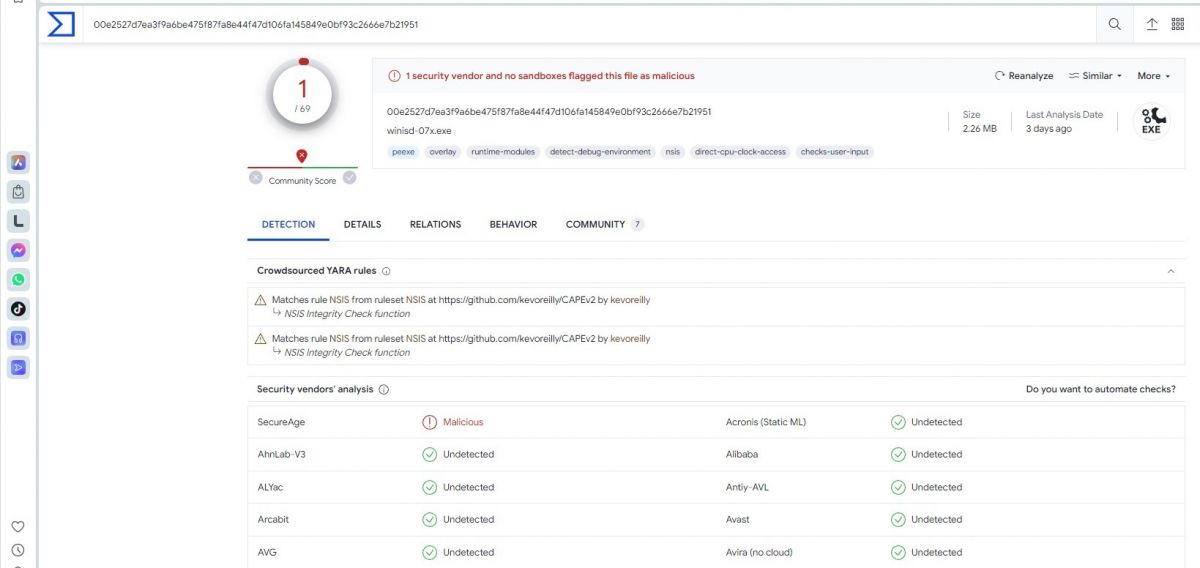The height and width of the screenshot is (568, 1200).
Task: Switch to the DETAILS tab
Action: 362,225
